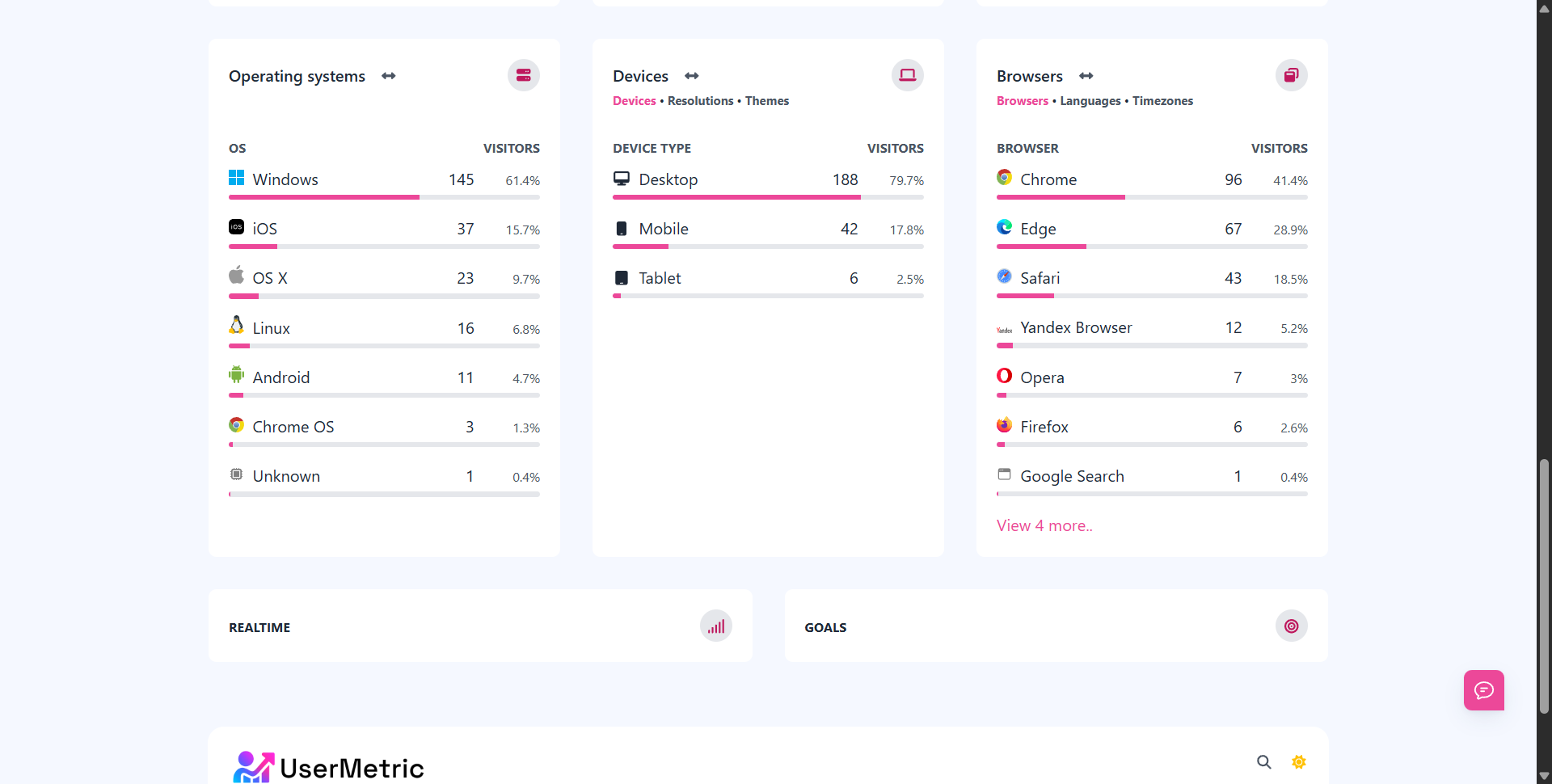1552x784 pixels.
Task: Click the Desktop device type name
Action: pyautogui.click(x=668, y=179)
